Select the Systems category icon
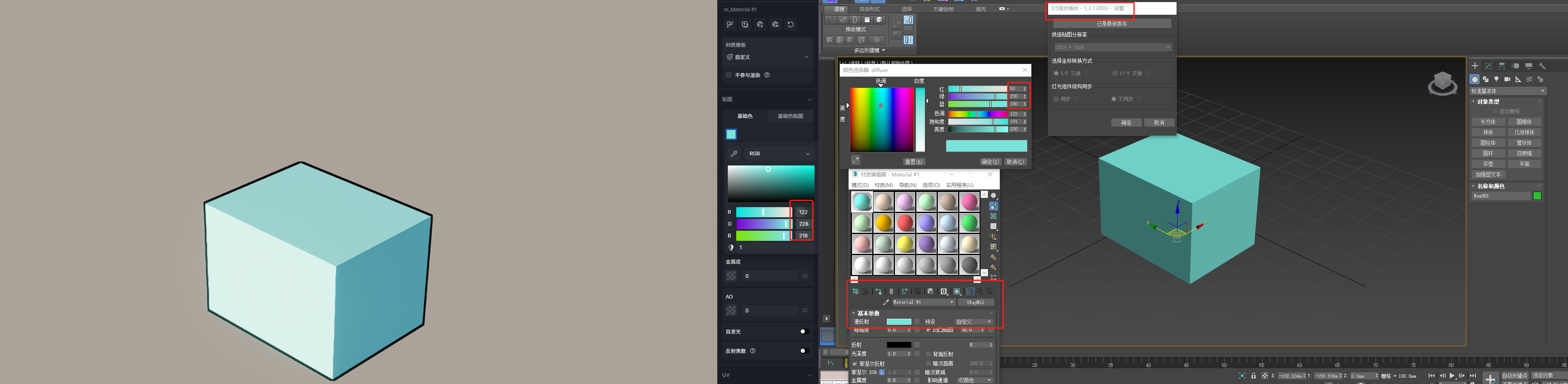 [x=1540, y=79]
